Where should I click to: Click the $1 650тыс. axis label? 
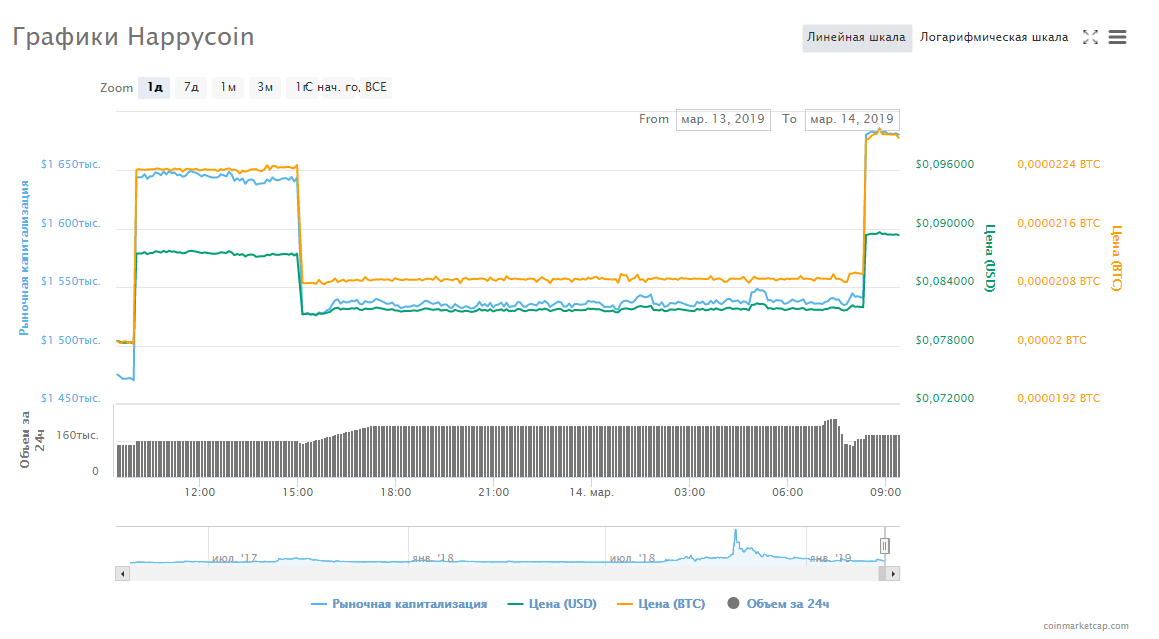tap(70, 164)
